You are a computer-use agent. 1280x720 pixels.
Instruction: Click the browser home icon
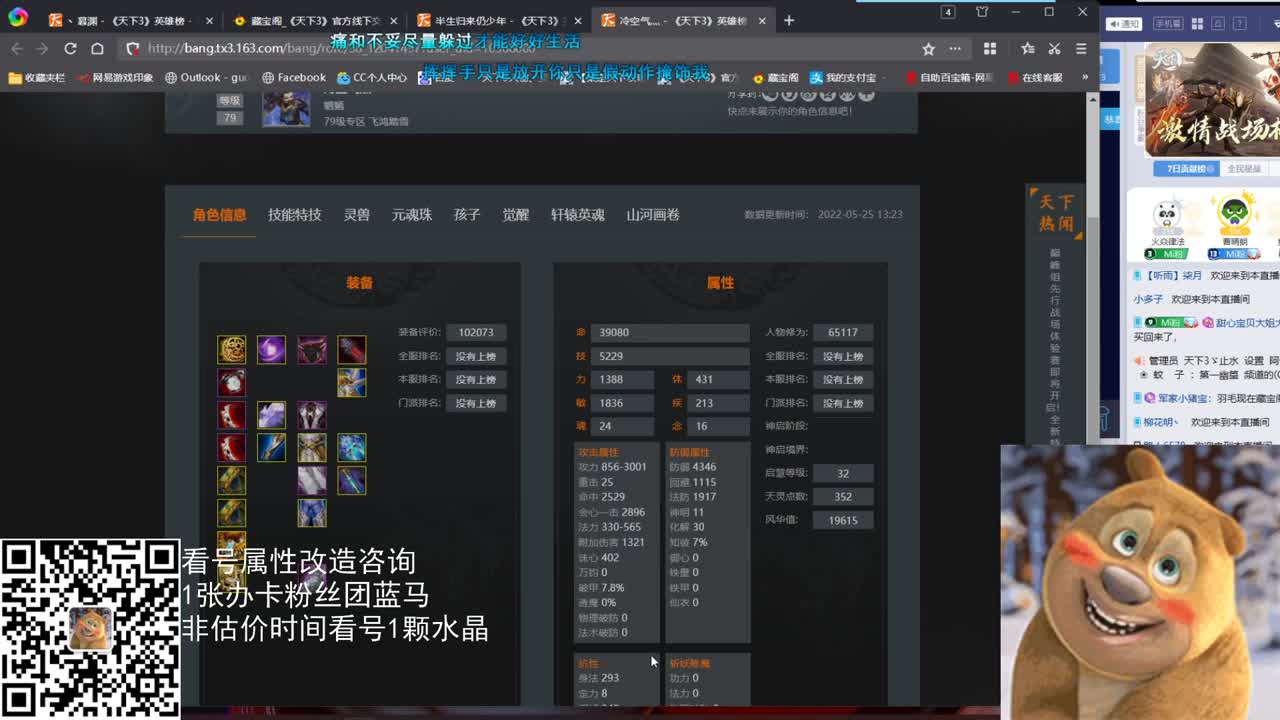tap(97, 49)
